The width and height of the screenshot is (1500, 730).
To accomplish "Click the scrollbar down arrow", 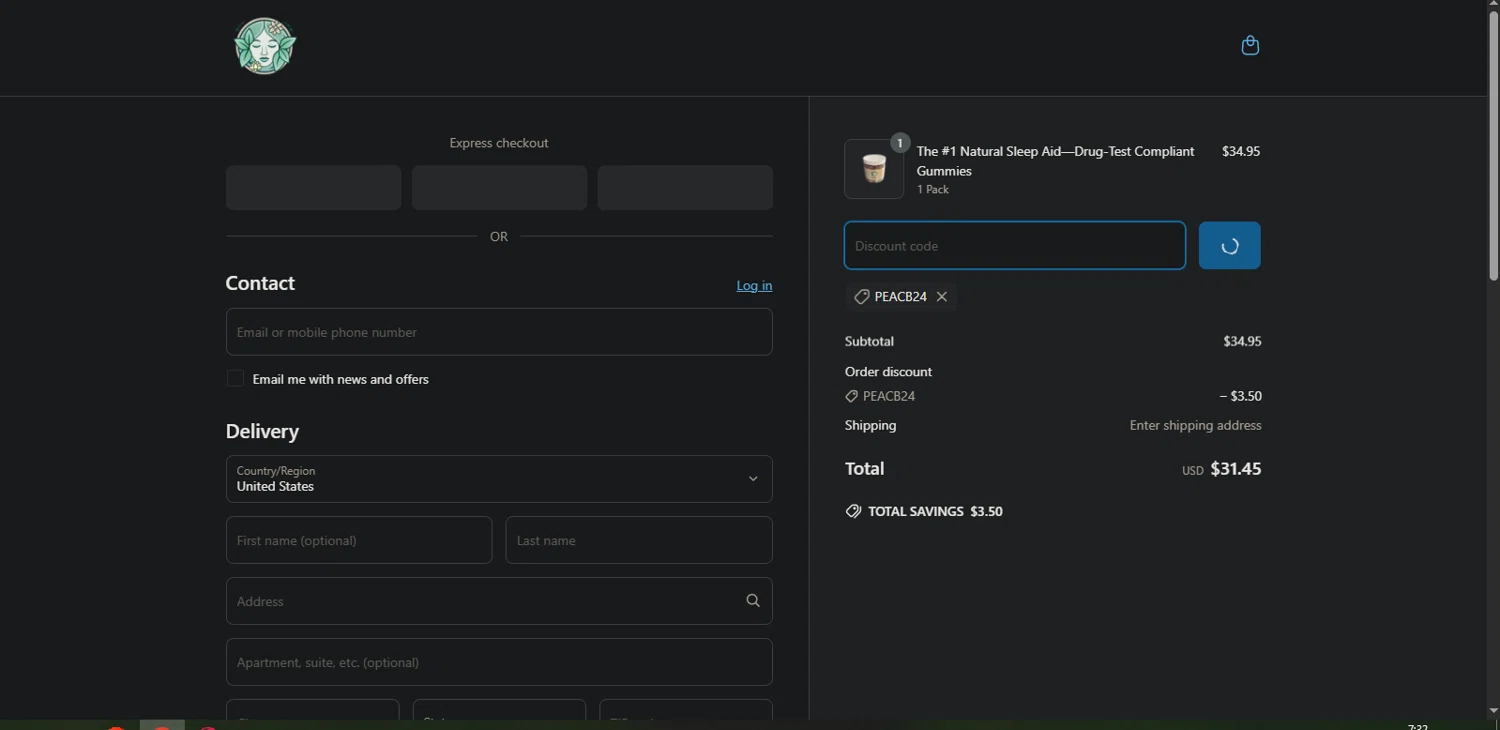I will [1494, 712].
